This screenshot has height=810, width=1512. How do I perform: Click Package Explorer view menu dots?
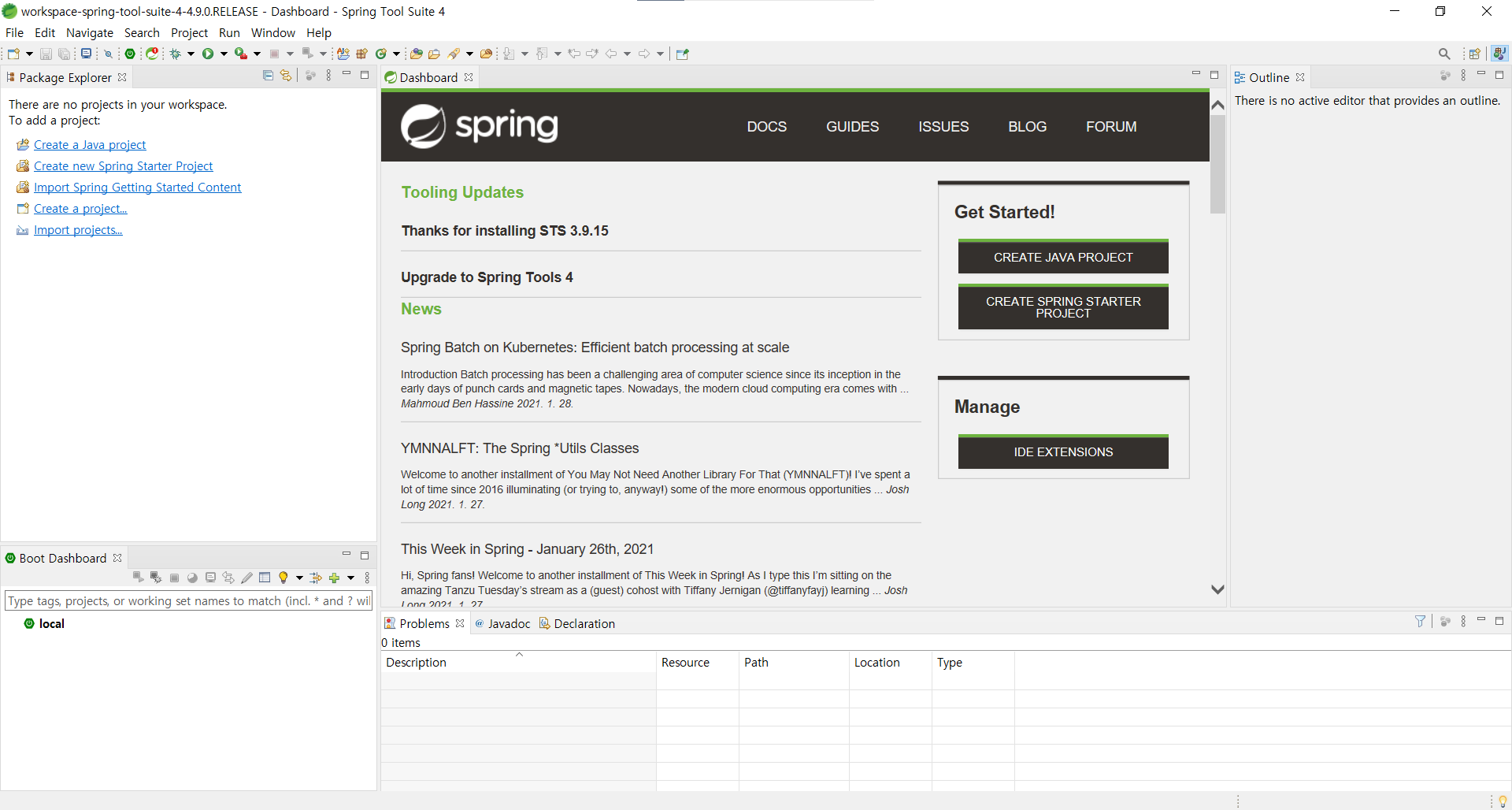click(328, 76)
